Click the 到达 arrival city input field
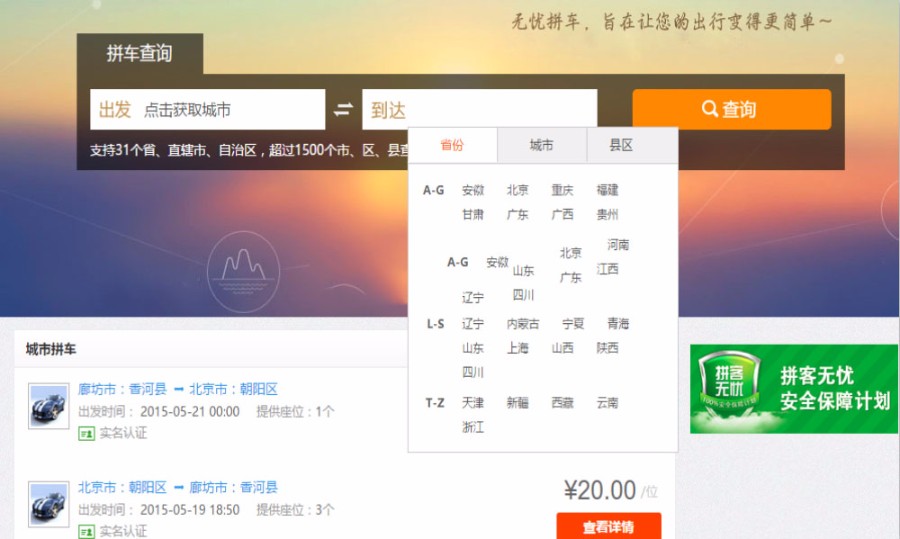The width and height of the screenshot is (900, 539). pyautogui.click(x=479, y=109)
